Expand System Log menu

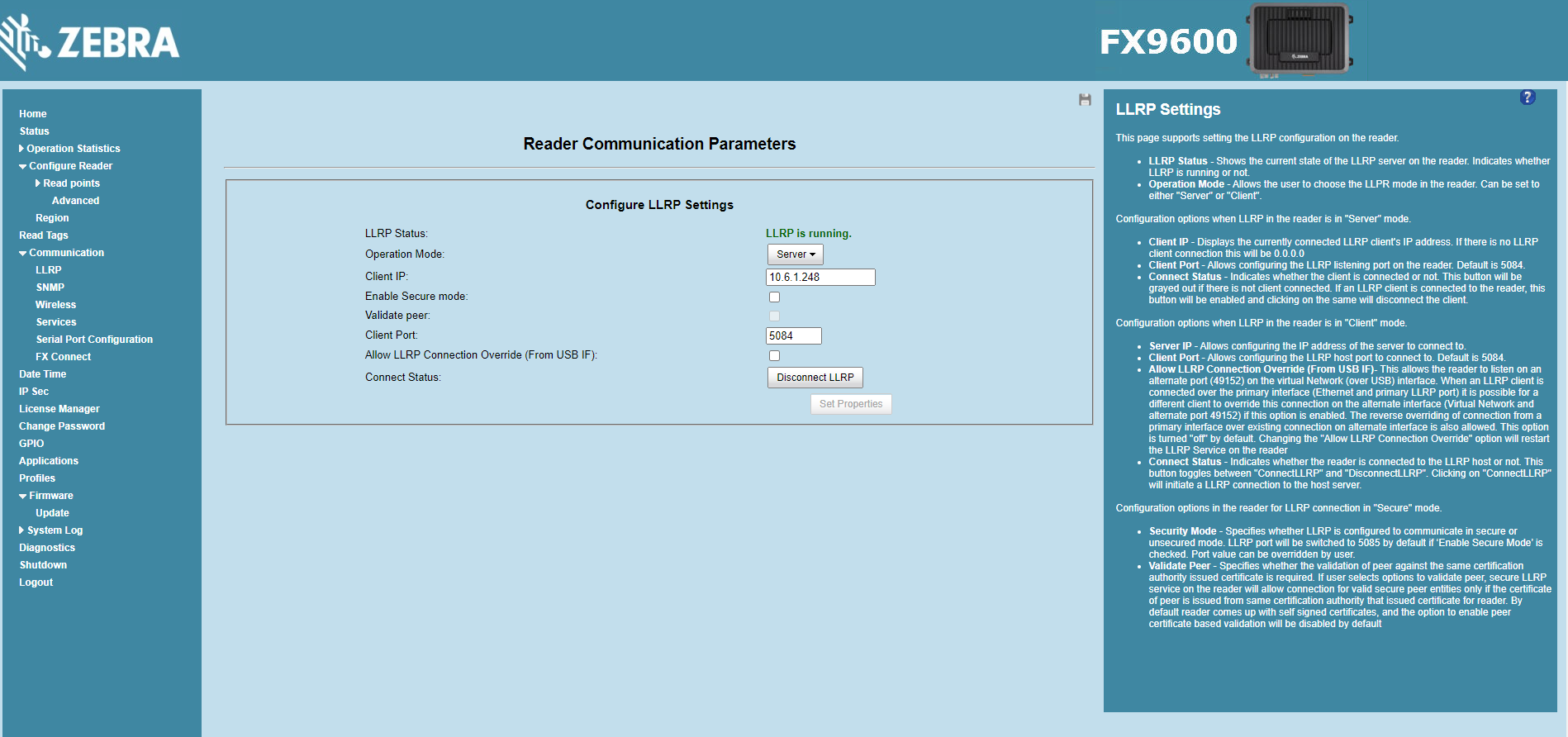click(50, 530)
